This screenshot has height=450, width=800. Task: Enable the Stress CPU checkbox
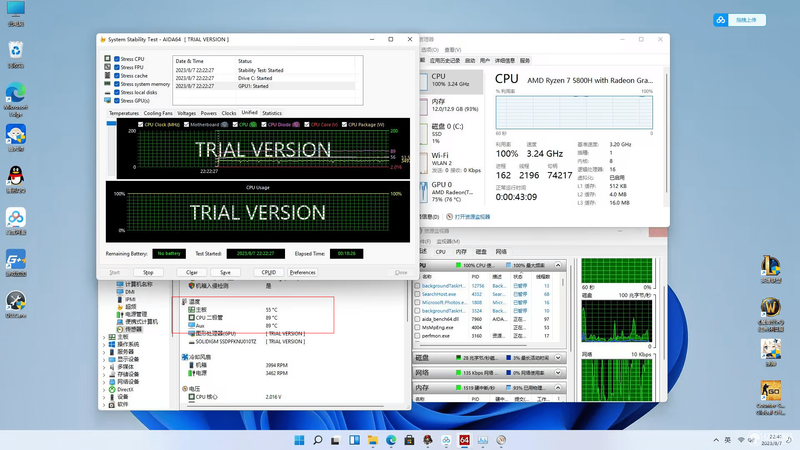pos(117,59)
